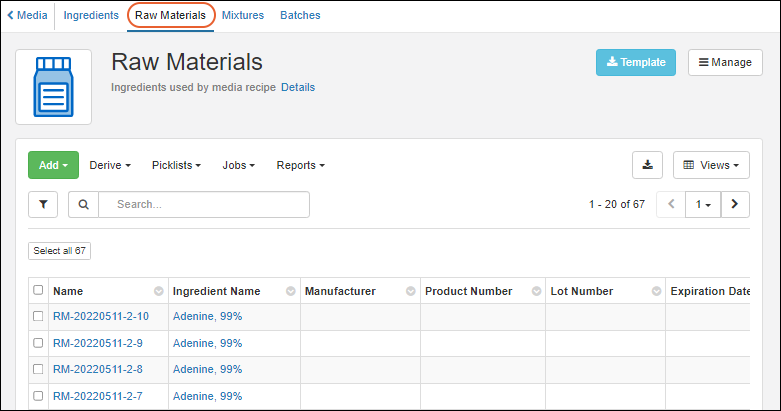
Task: Click the search magnifier icon
Action: (83, 204)
